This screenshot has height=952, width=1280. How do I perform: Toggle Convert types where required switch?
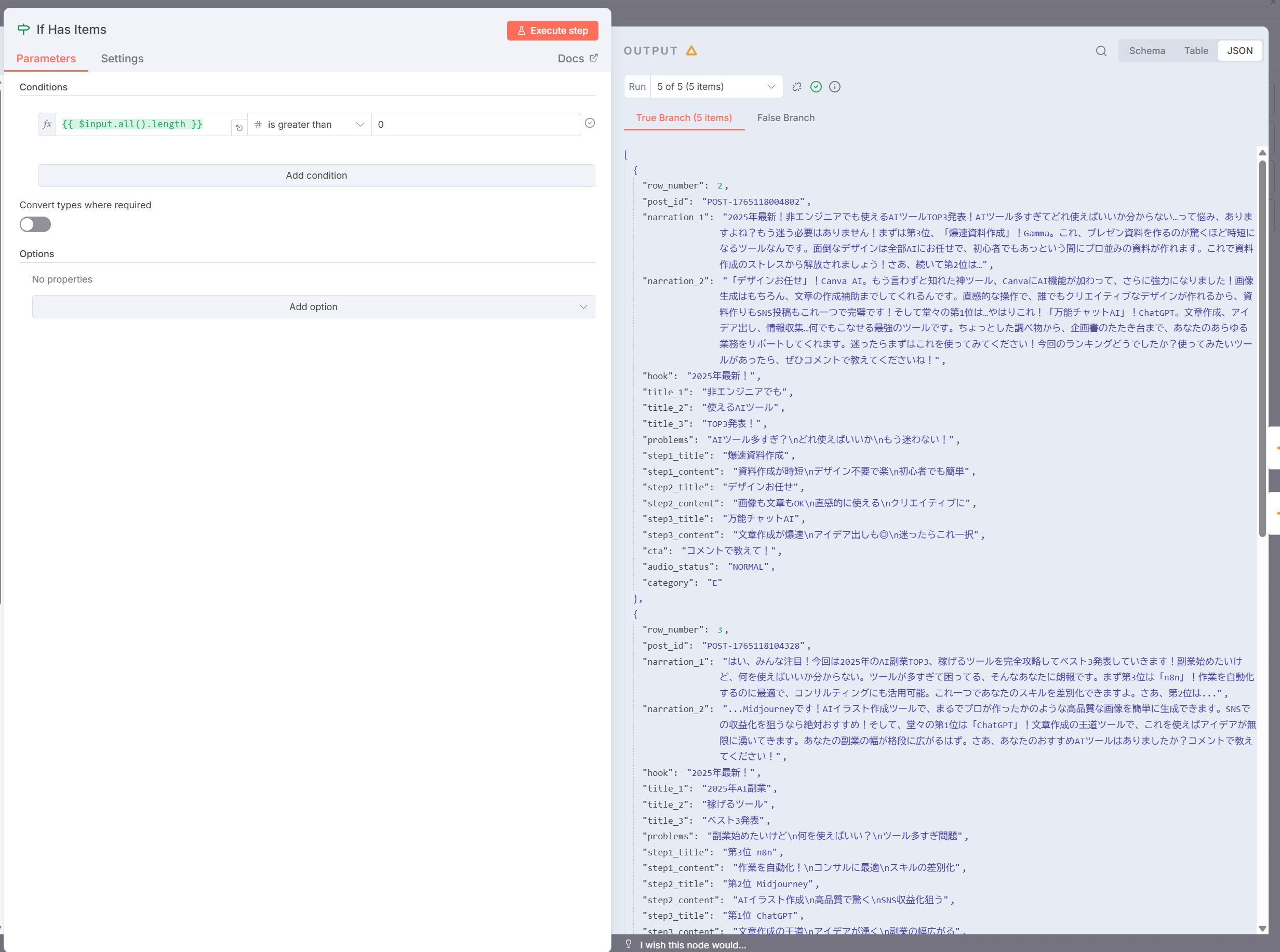click(35, 224)
